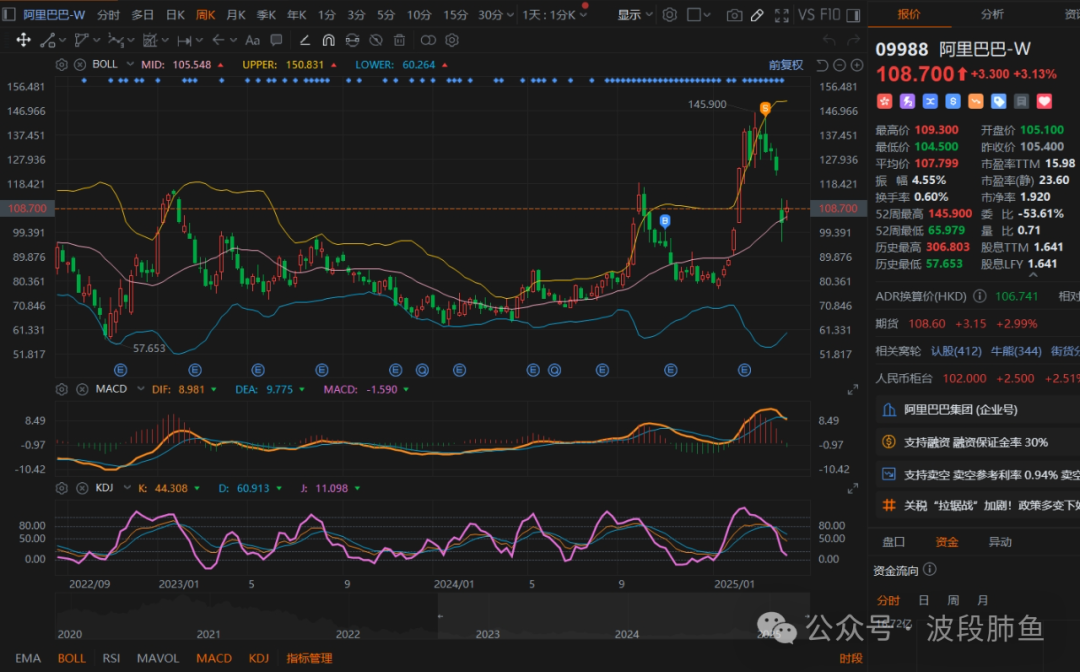The image size is (1080, 672).
Task: Select the Fibonacci/gann chart tool
Action: click(x=150, y=41)
